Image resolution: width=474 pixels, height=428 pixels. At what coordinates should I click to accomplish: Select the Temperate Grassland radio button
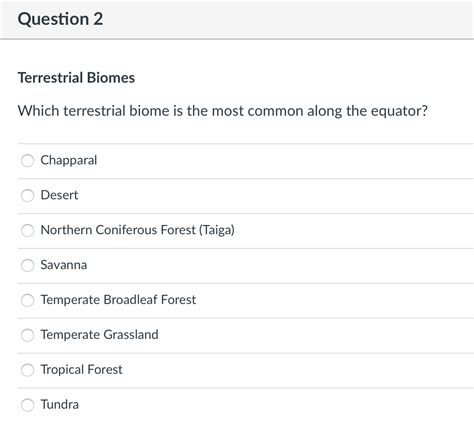[x=27, y=335]
